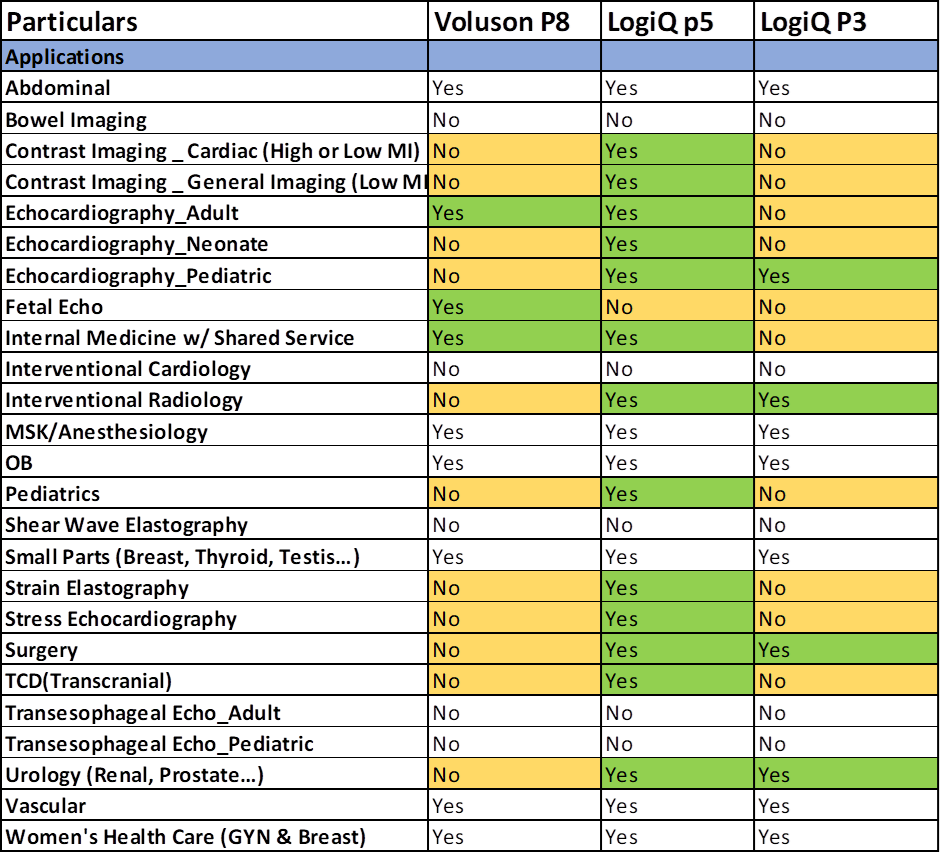The width and height of the screenshot is (940, 853).
Task: Click green Voluson P8 cell for Echocardiography_Adult
Action: pos(514,213)
